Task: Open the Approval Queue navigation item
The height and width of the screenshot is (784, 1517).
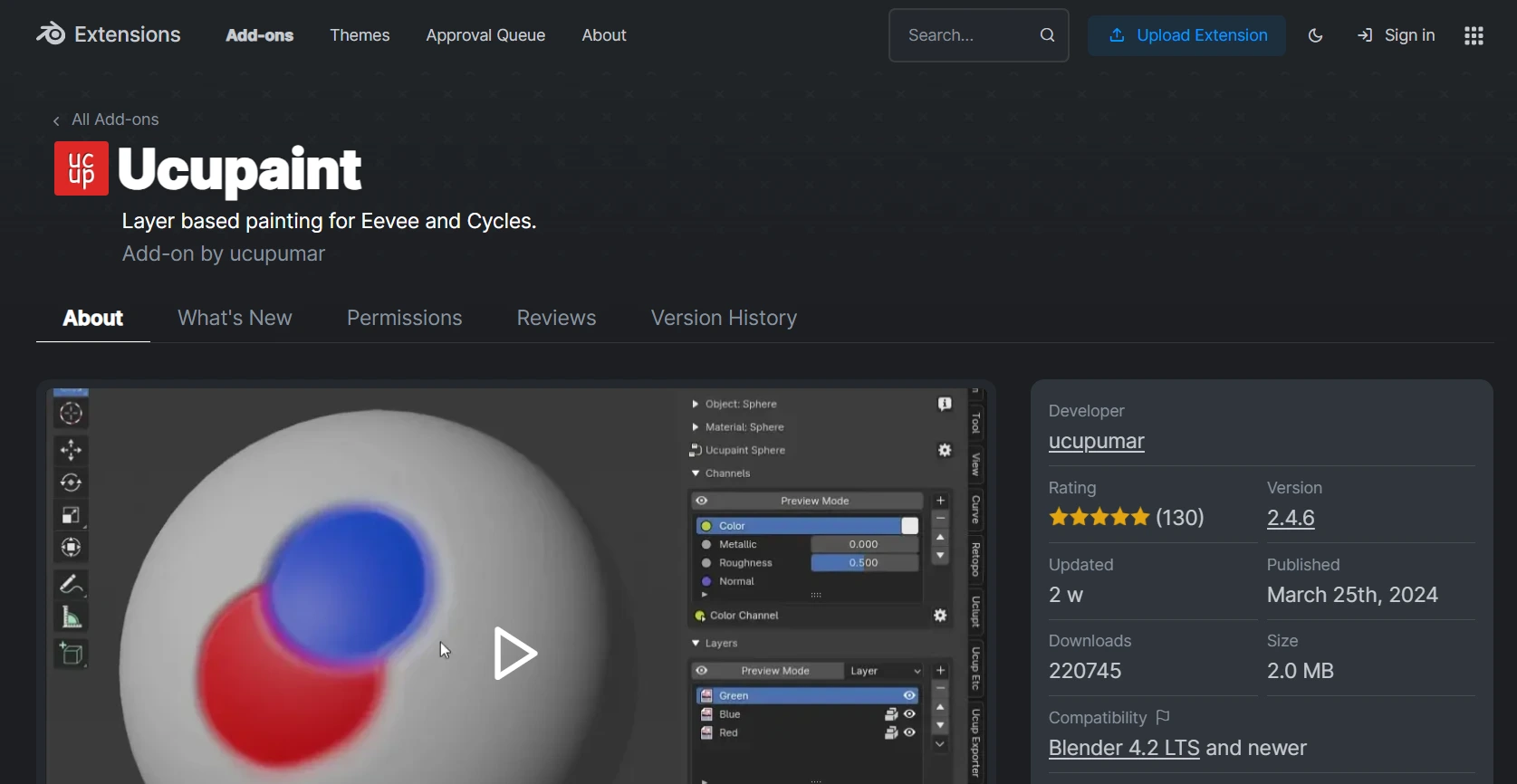Action: (485, 35)
